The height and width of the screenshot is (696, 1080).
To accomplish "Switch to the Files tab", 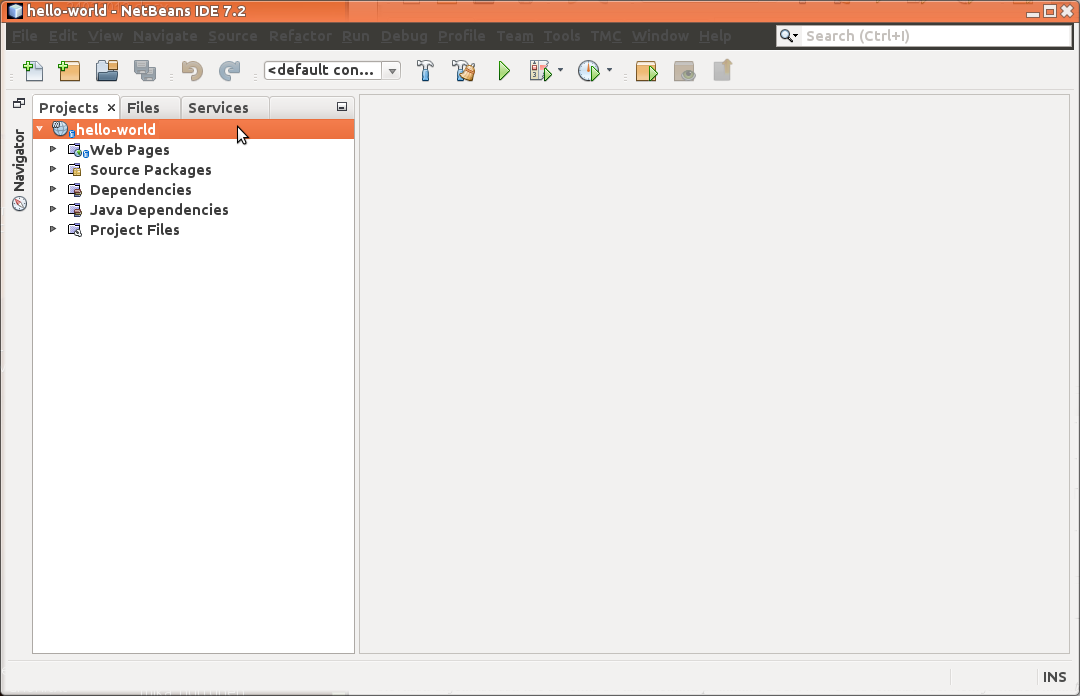I will 143,108.
